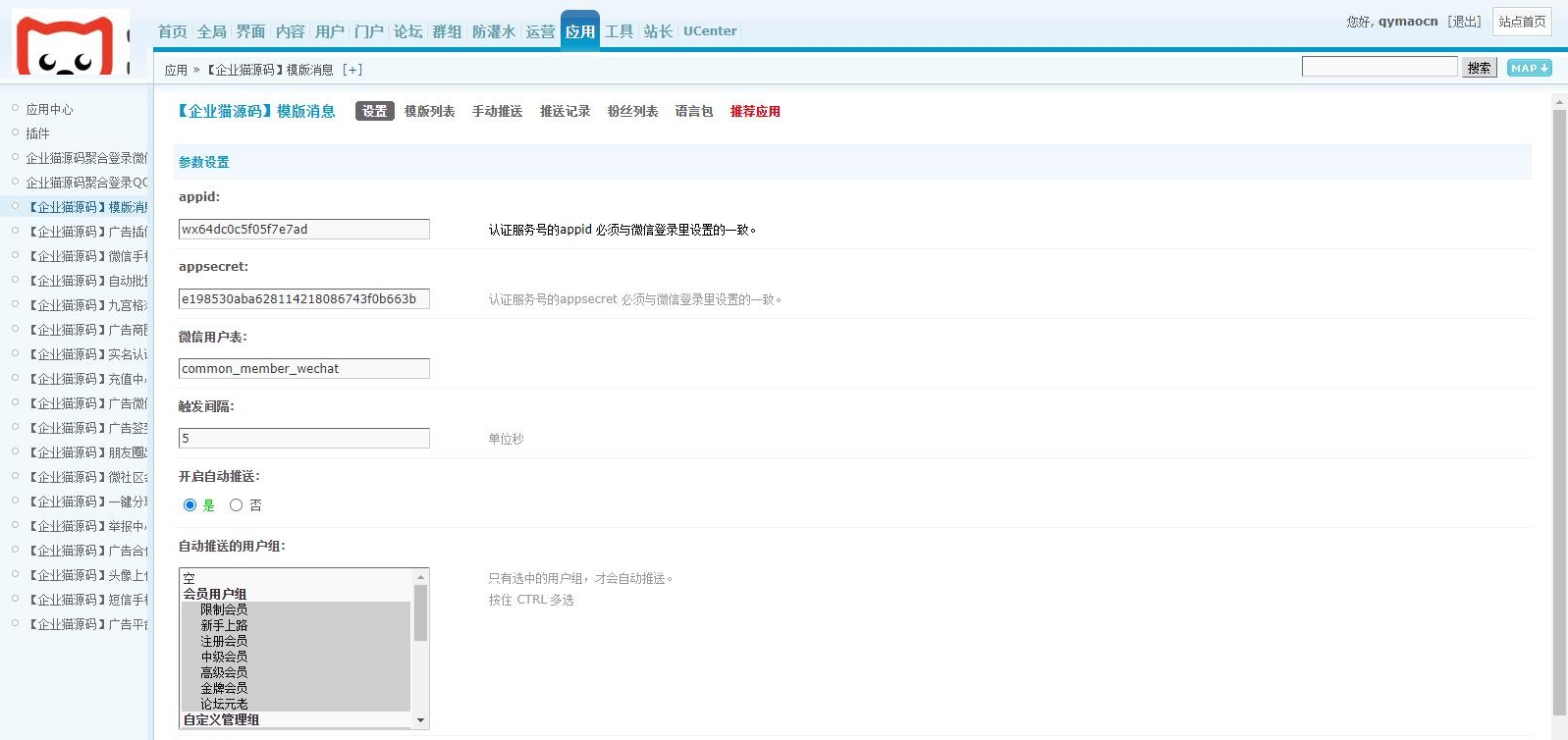
Task: Open 站长 top menu
Action: [659, 31]
